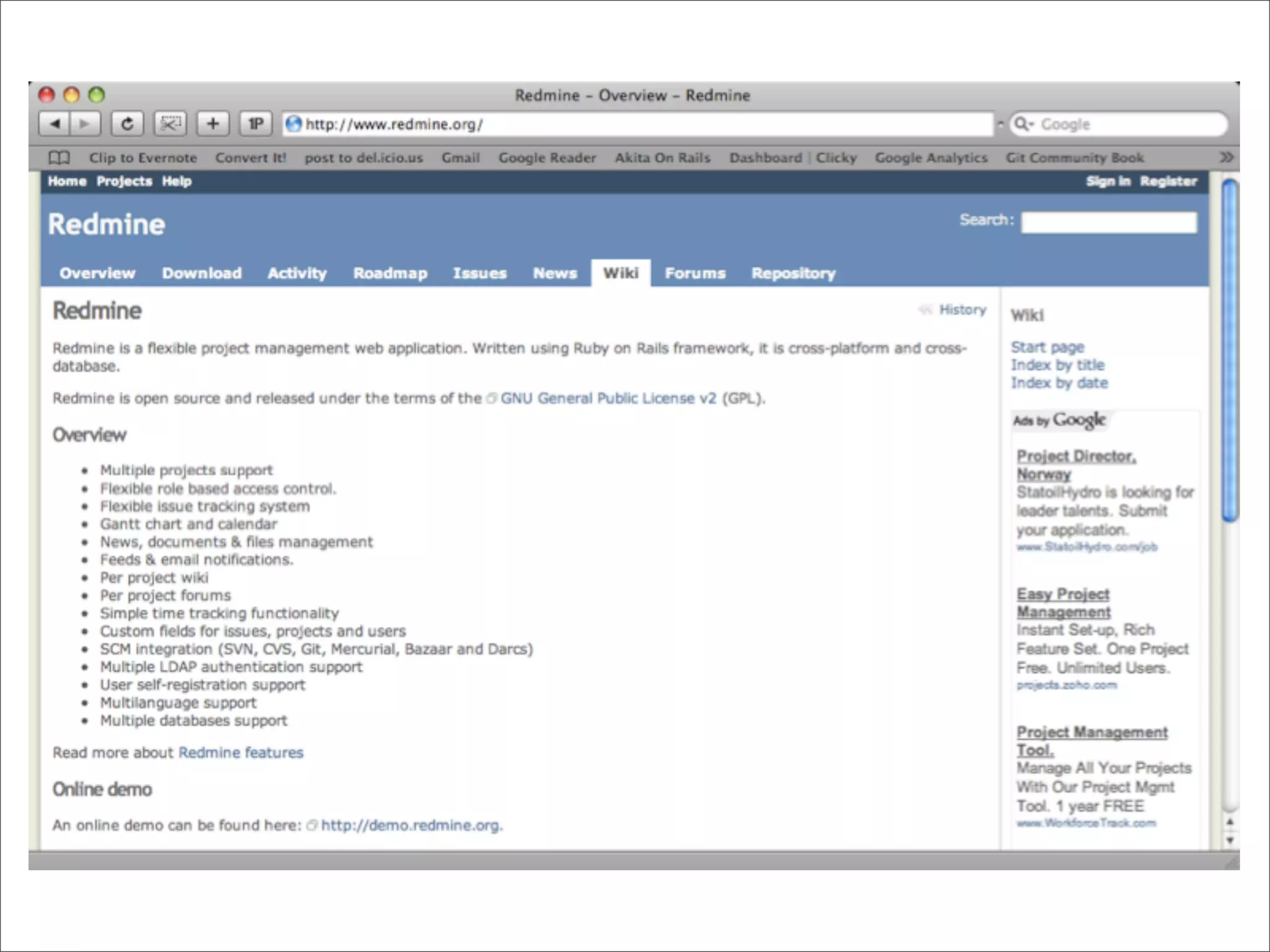Image resolution: width=1270 pixels, height=952 pixels.
Task: Click the browser back arrow button
Action: coord(55,124)
